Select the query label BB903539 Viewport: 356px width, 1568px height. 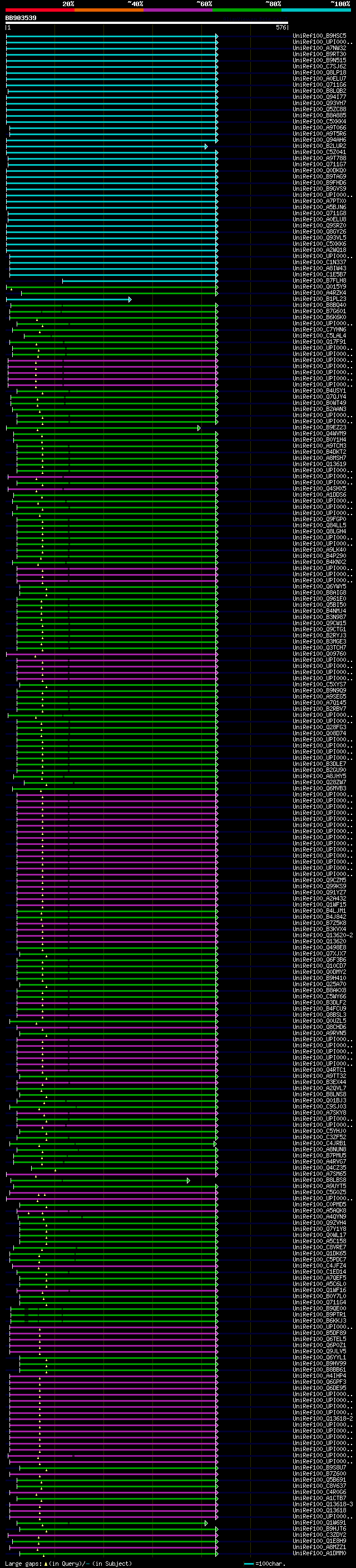tap(21, 18)
